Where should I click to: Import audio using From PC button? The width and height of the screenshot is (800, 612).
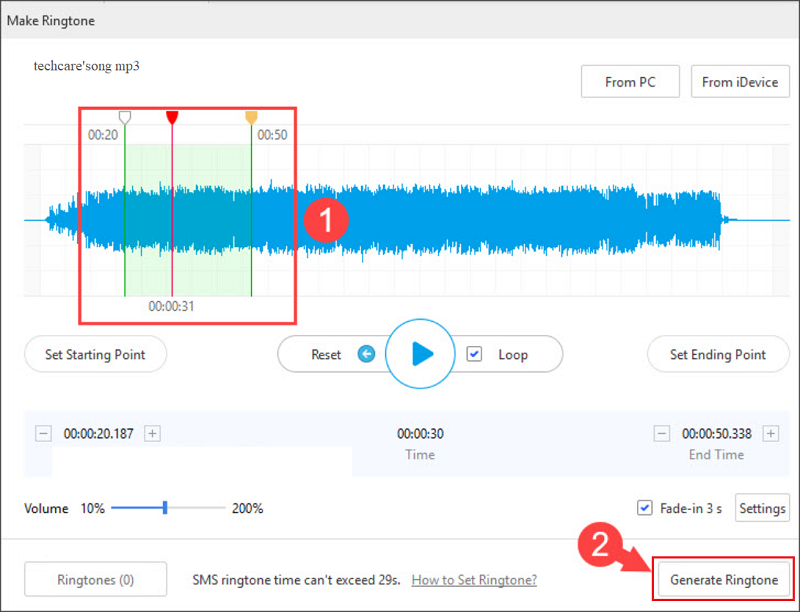[x=630, y=82]
